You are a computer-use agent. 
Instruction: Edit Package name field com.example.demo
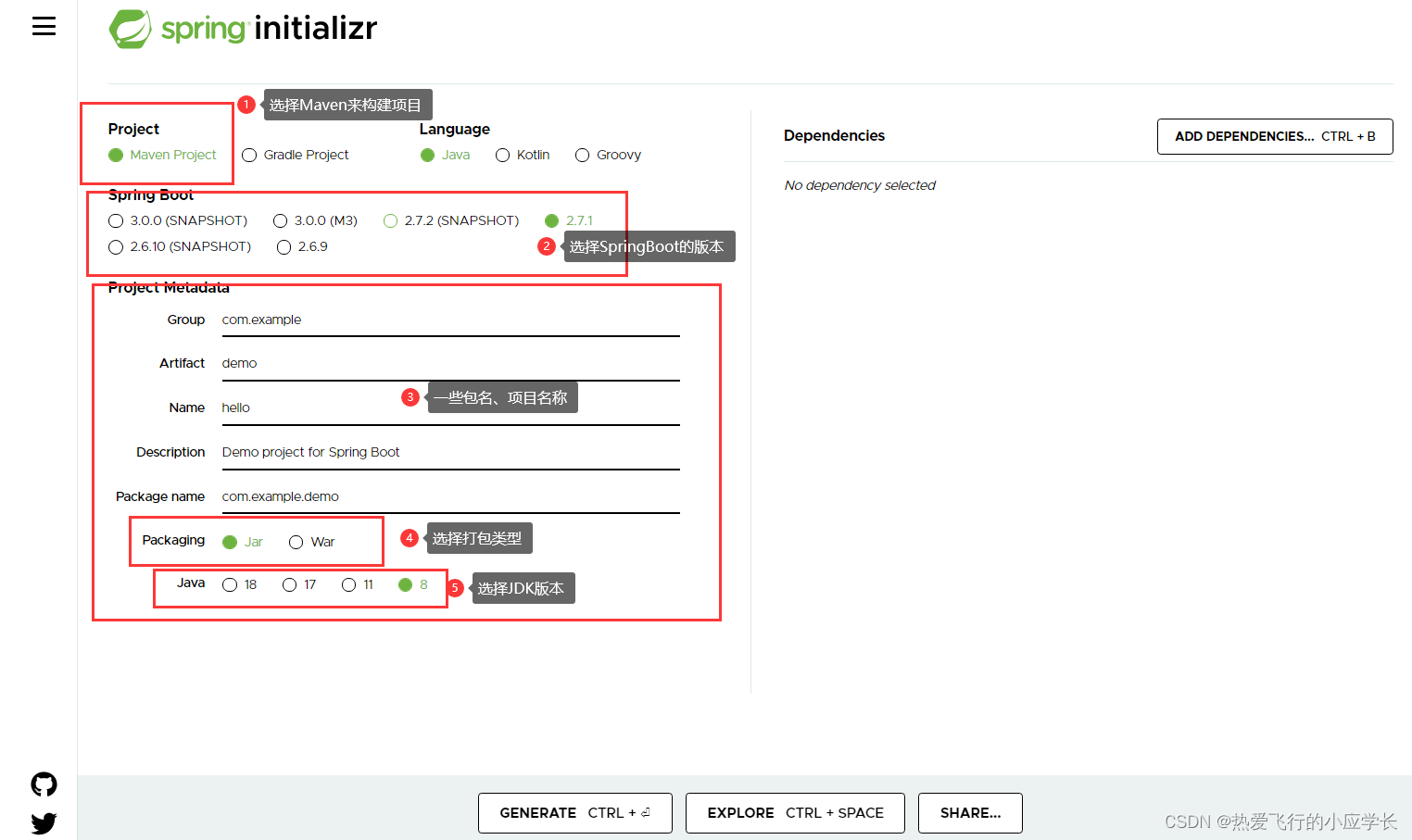coord(451,497)
